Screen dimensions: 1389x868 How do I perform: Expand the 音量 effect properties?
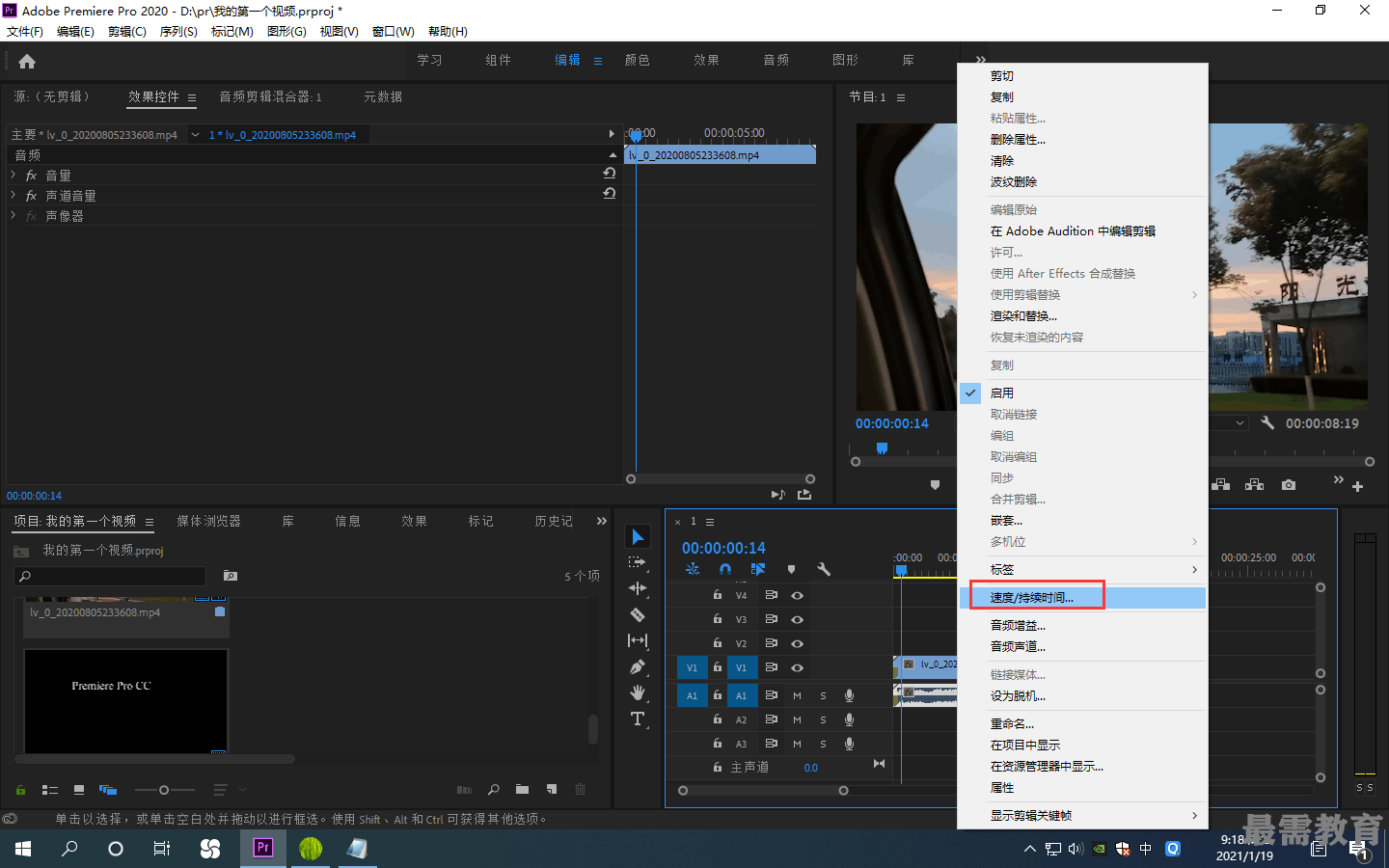(14, 175)
